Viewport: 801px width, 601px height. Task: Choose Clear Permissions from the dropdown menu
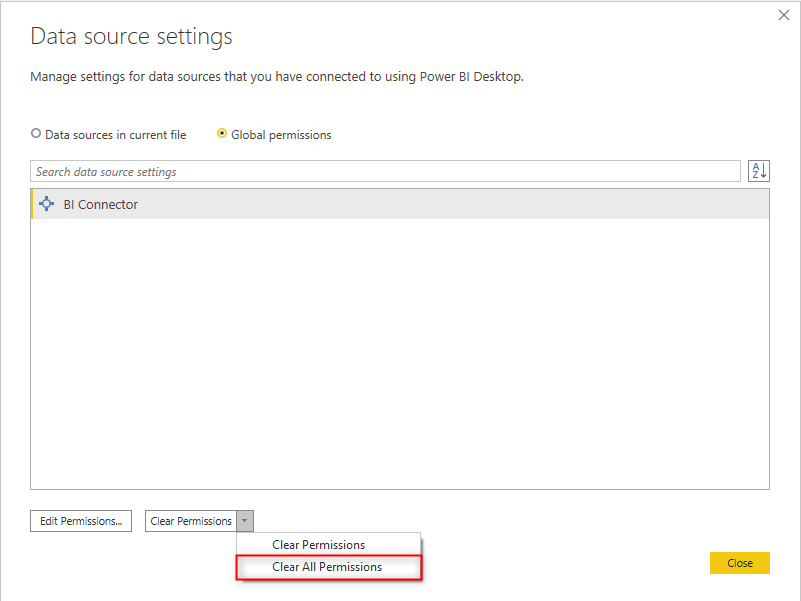pos(328,545)
